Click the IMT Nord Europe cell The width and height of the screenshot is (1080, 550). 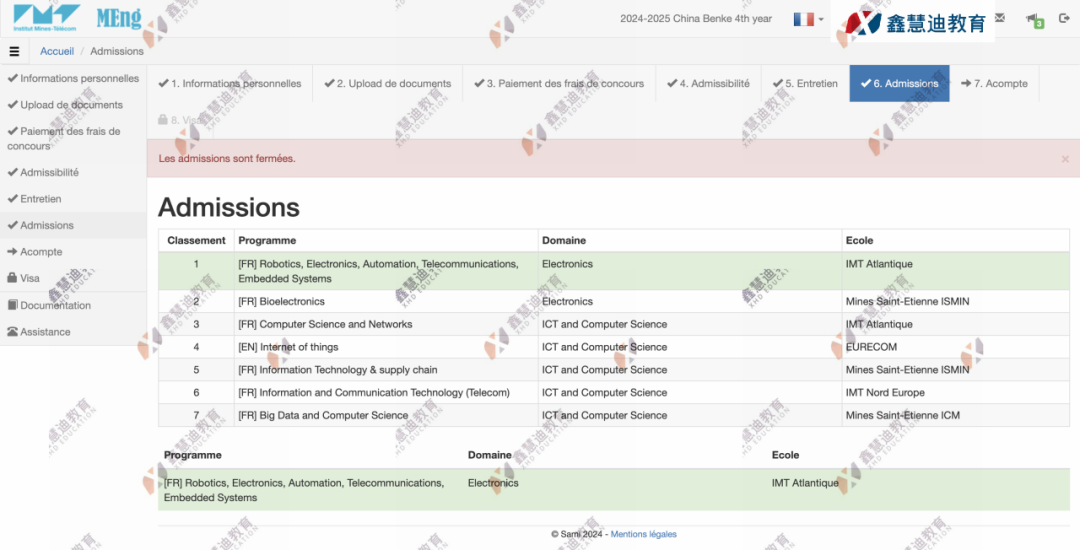(955, 392)
